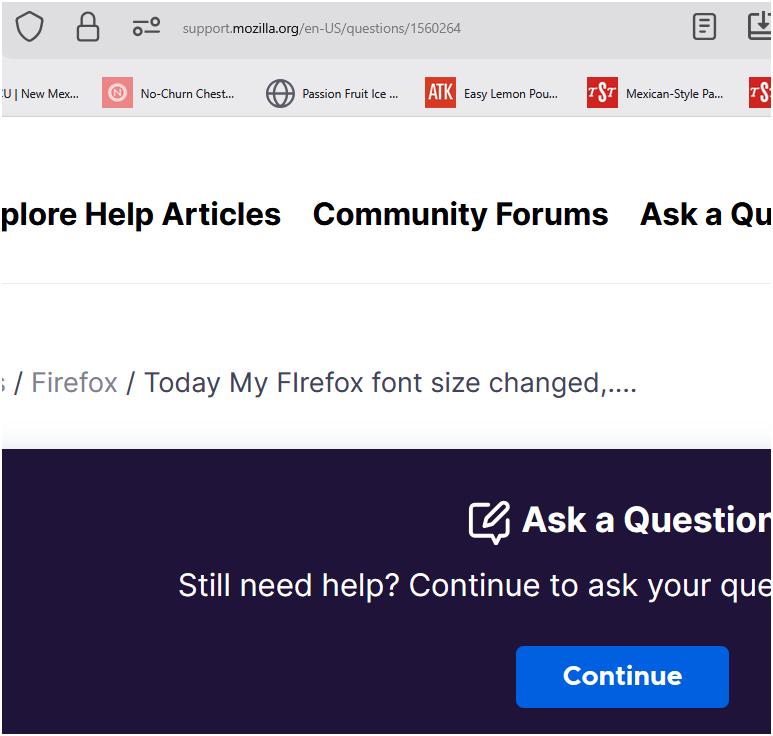The height and width of the screenshot is (736, 773).
Task: Open the No-Churn Chest... bookmark
Action: click(x=169, y=93)
